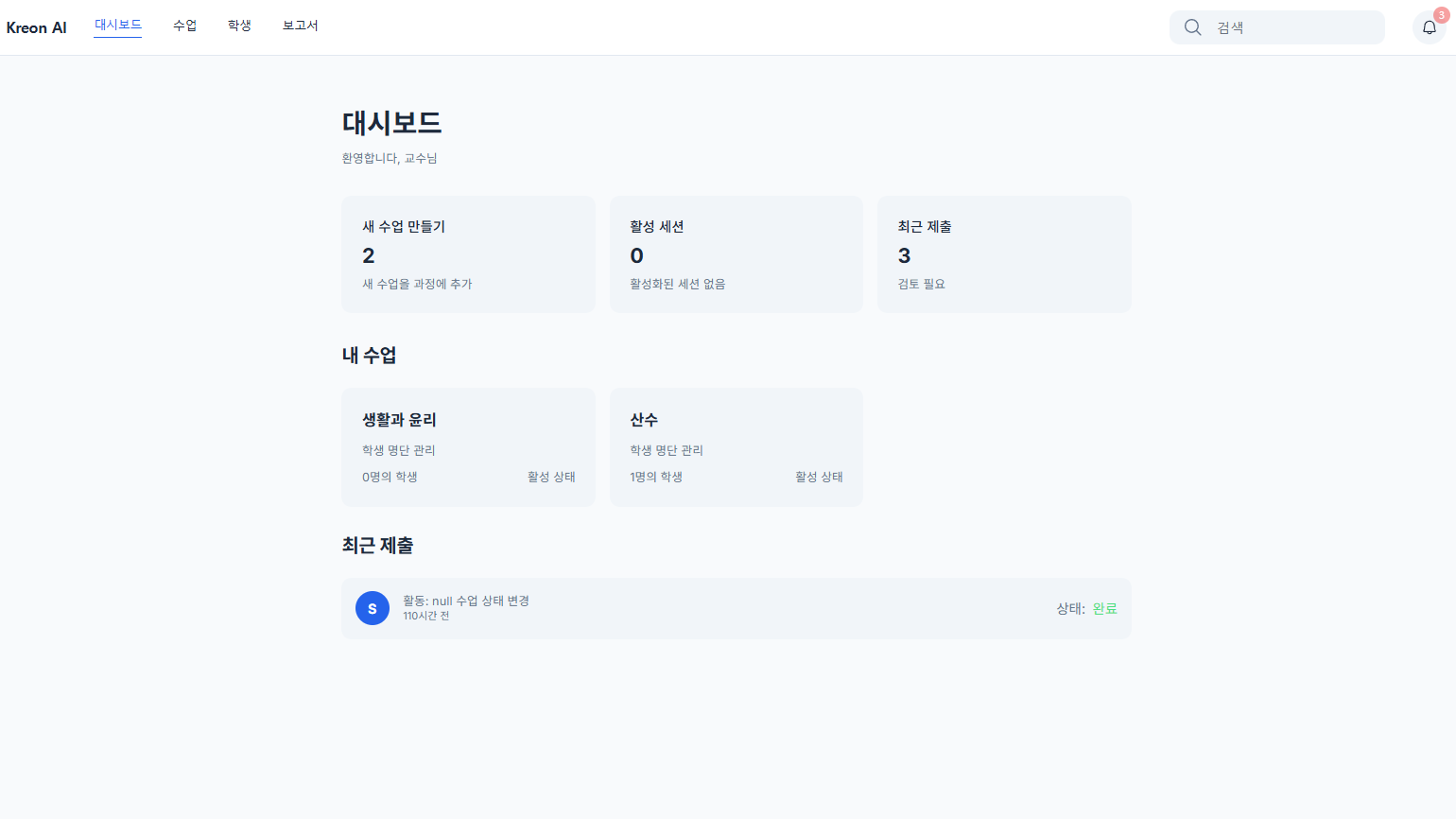Click the red notification count badge
The image size is (1456, 819).
(1441, 15)
